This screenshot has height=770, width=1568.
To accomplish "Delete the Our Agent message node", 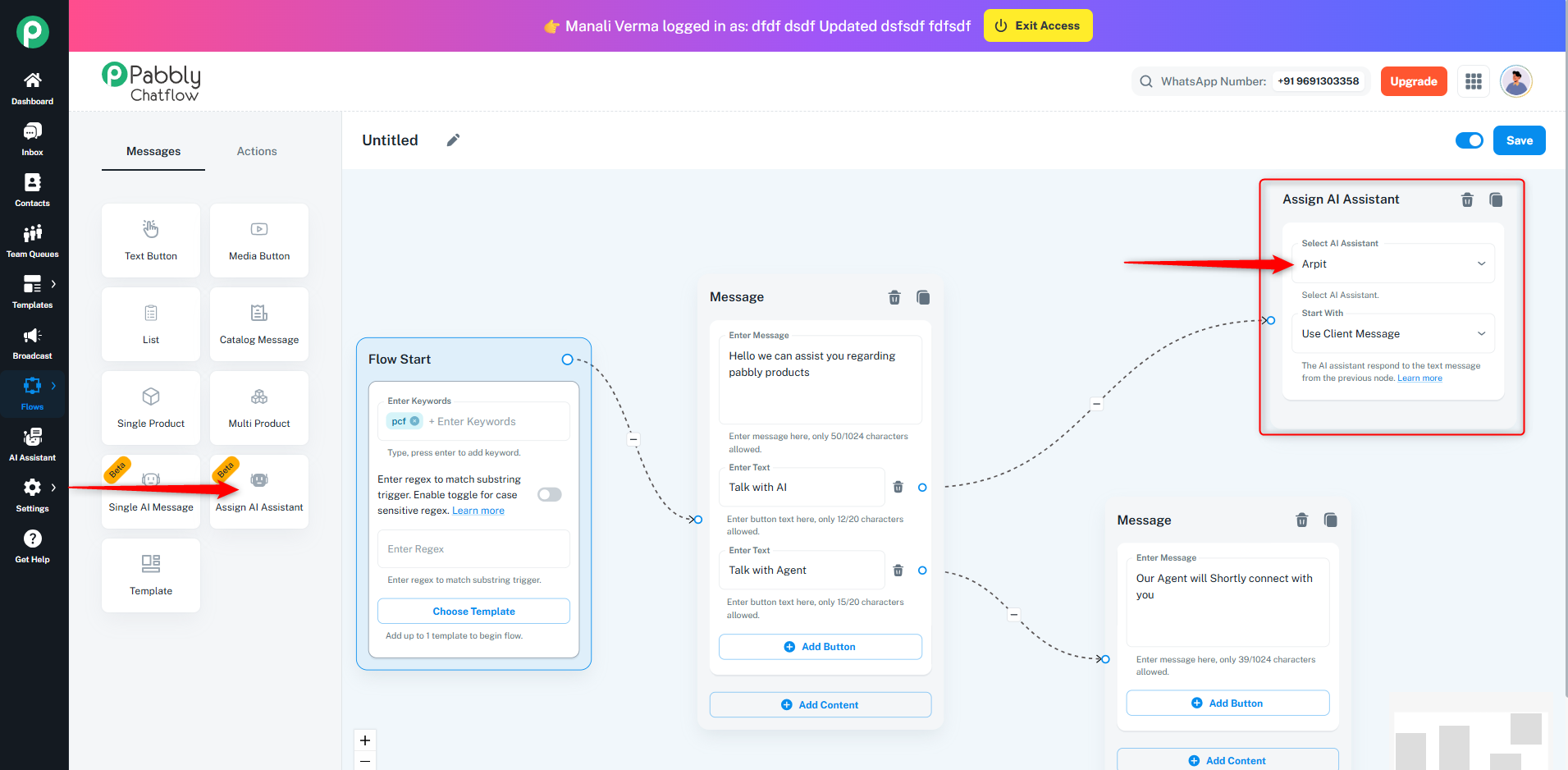I will (x=1301, y=520).
